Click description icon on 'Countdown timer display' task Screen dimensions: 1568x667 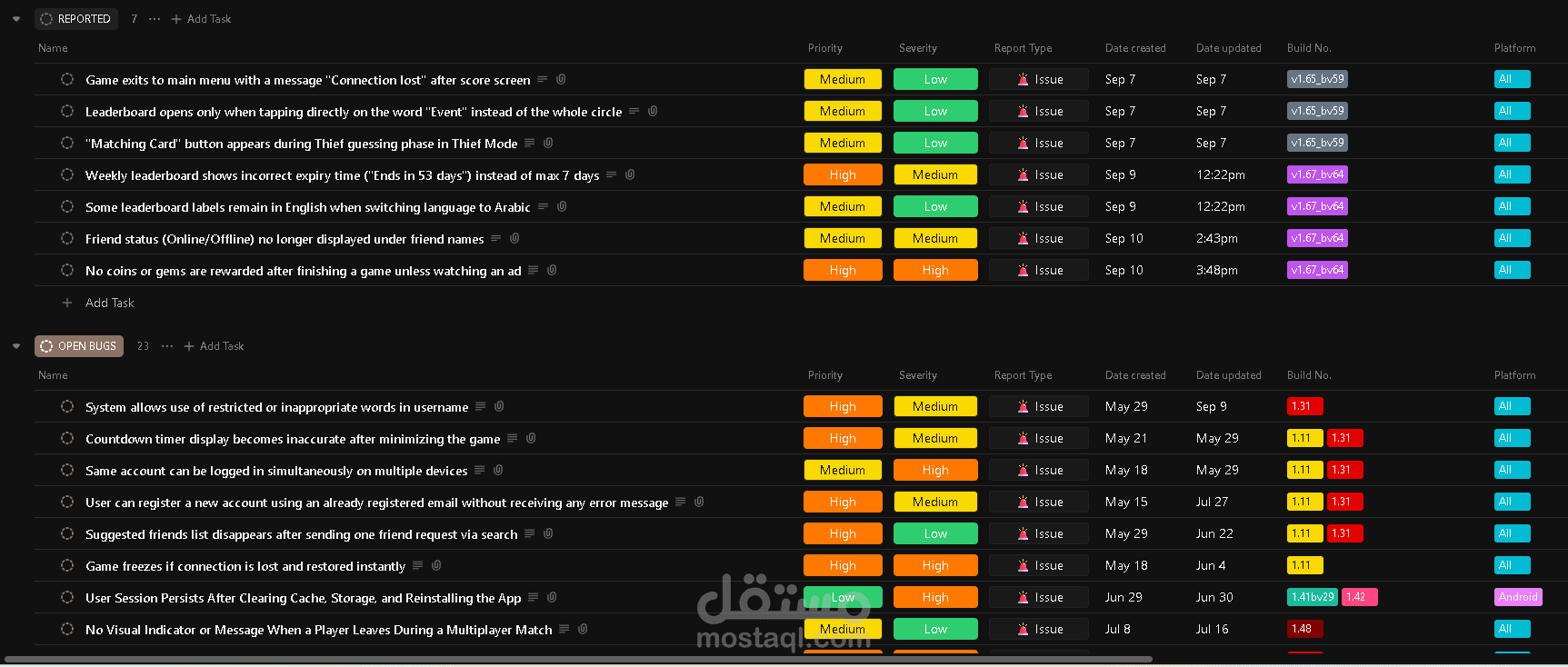click(513, 438)
